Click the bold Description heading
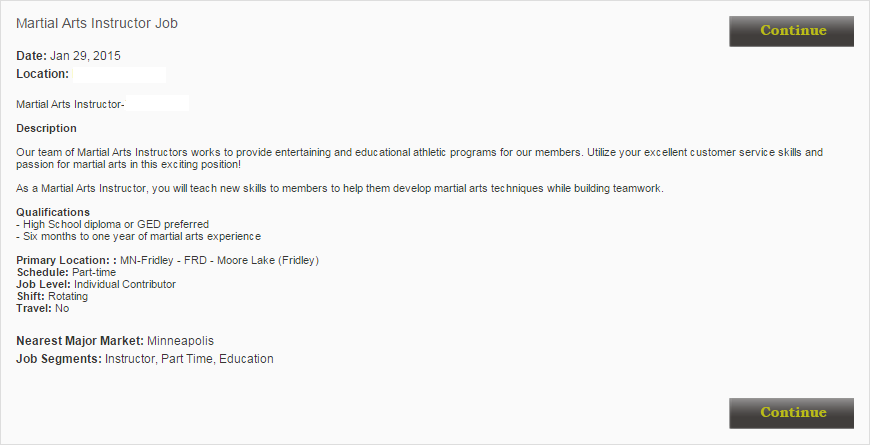Viewport: 870px width, 445px height. tap(47, 128)
